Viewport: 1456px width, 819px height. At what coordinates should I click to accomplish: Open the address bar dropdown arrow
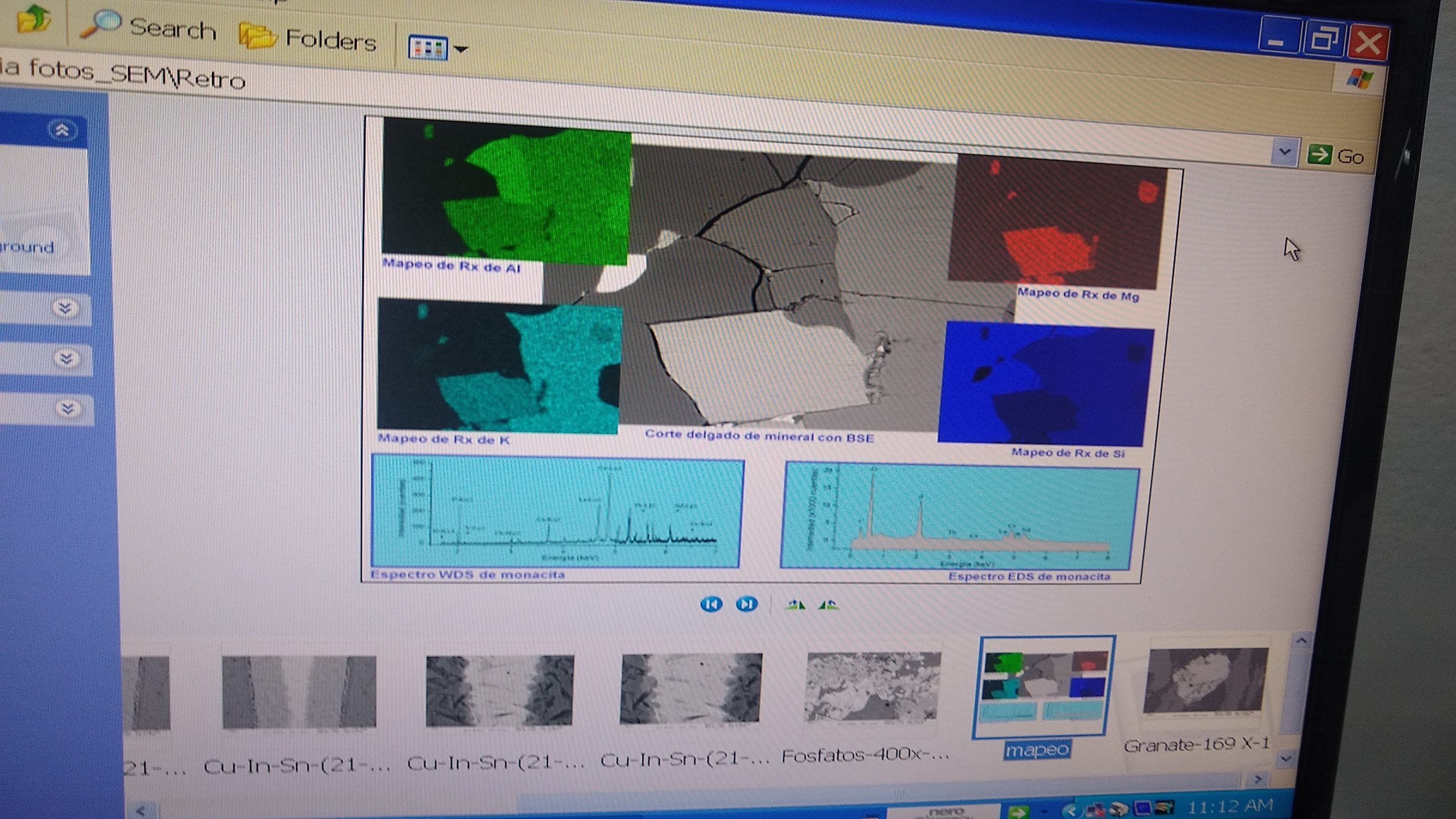pyautogui.click(x=1284, y=152)
